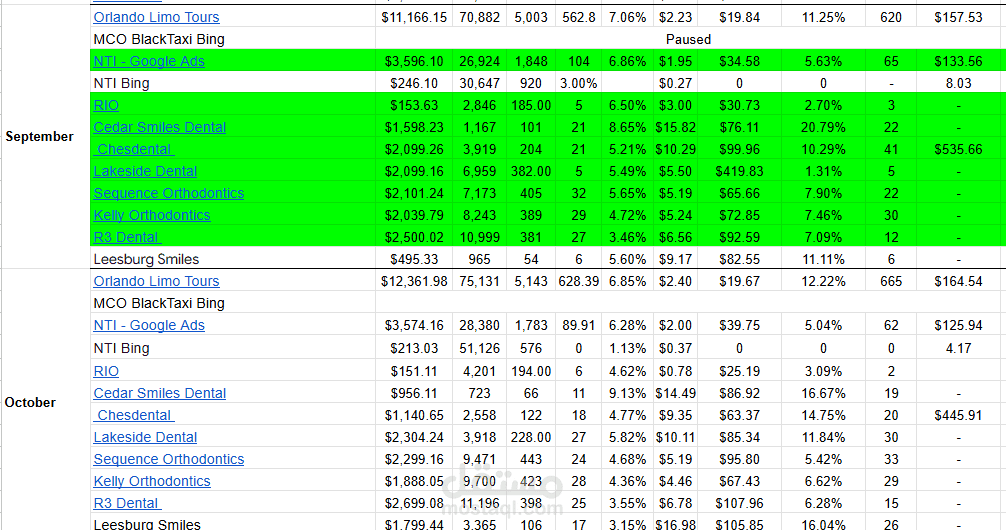1006x530 pixels.
Task: Select cell with $157.53
Action: 958,17
